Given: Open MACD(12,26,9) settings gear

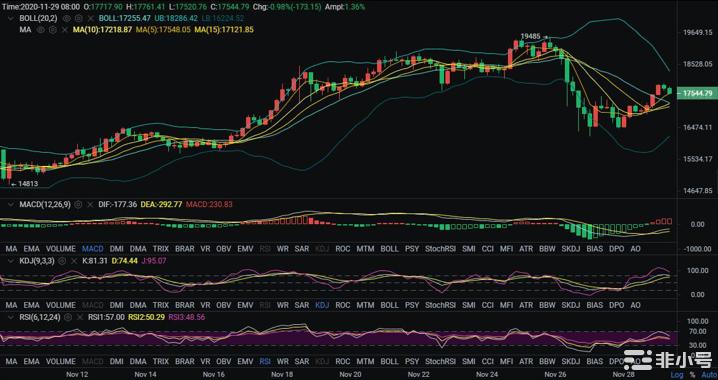Looking at the screenshot, I should (78, 205).
